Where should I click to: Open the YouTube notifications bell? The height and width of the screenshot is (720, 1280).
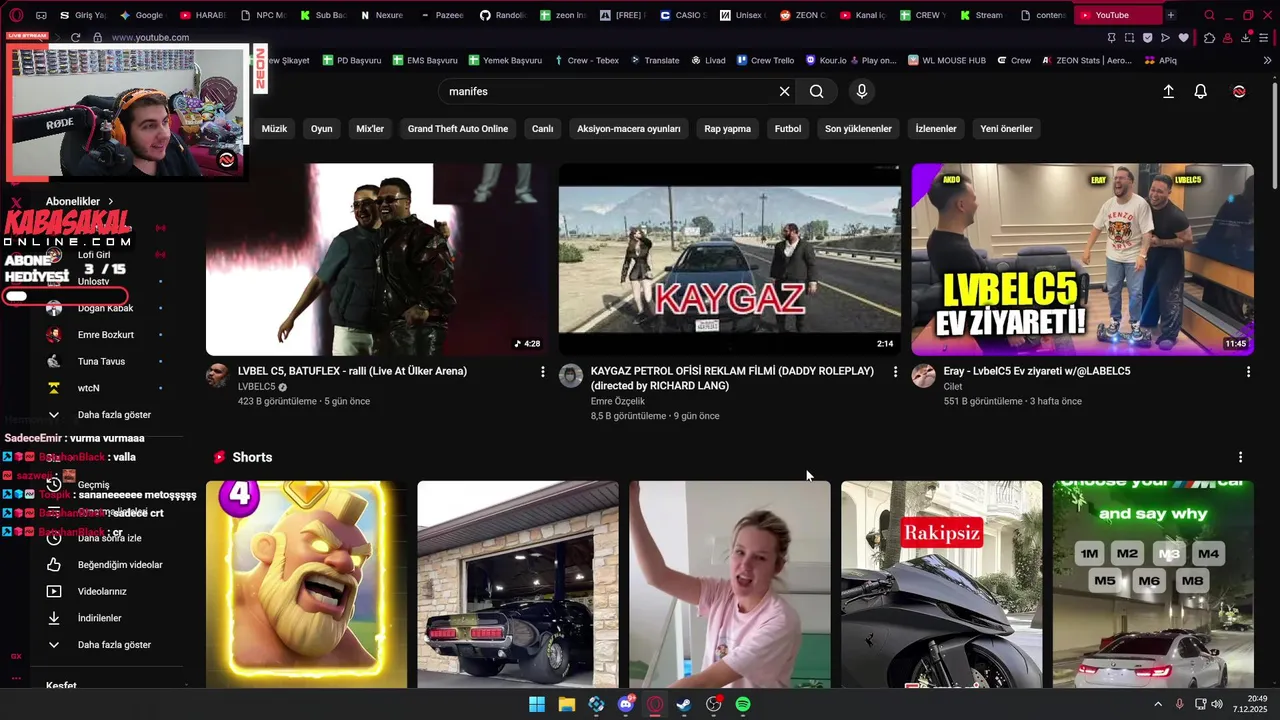[x=1201, y=91]
